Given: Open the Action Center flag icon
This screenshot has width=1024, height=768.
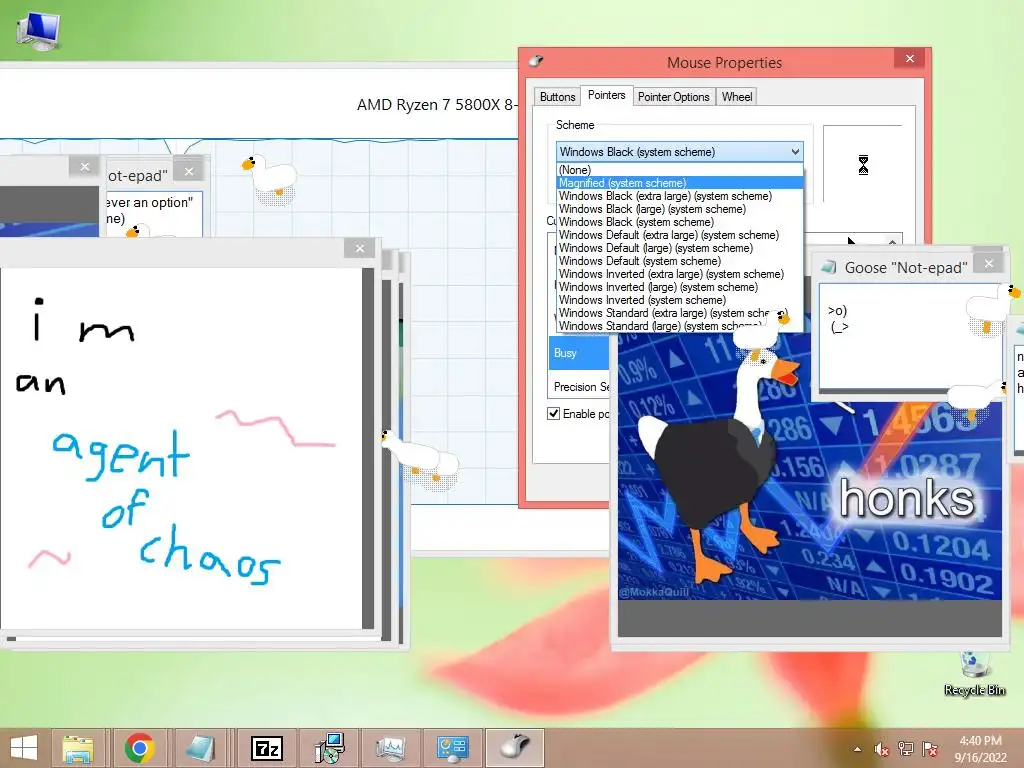Looking at the screenshot, I should click(x=930, y=749).
